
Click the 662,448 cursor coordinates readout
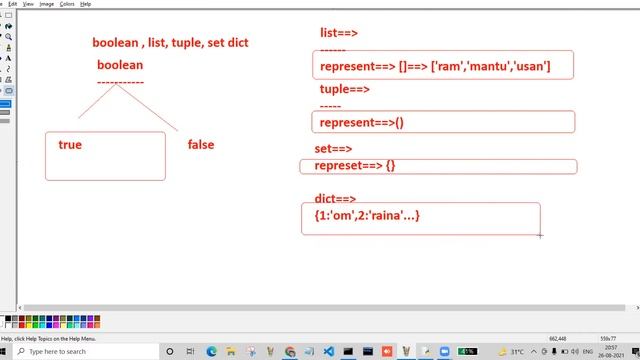(x=558, y=339)
